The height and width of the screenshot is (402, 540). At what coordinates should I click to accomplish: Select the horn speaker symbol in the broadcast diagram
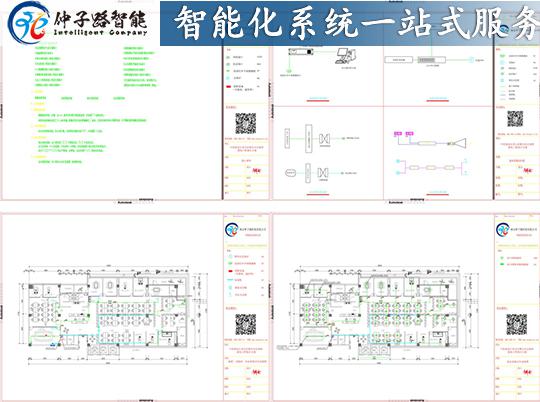click(x=457, y=143)
